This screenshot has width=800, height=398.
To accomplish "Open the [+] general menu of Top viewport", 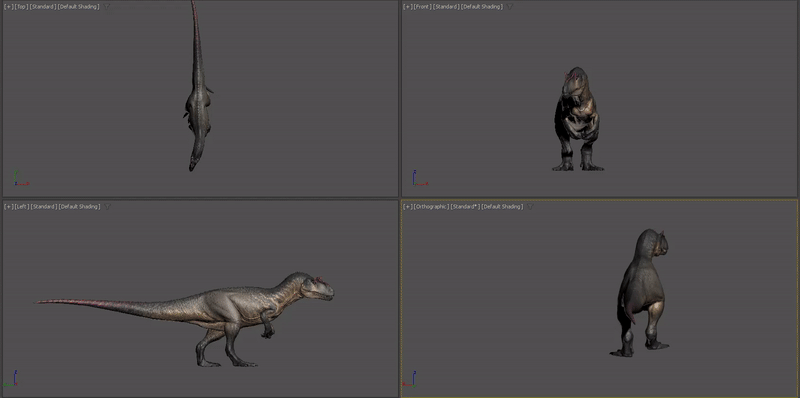I will pos(8,7).
